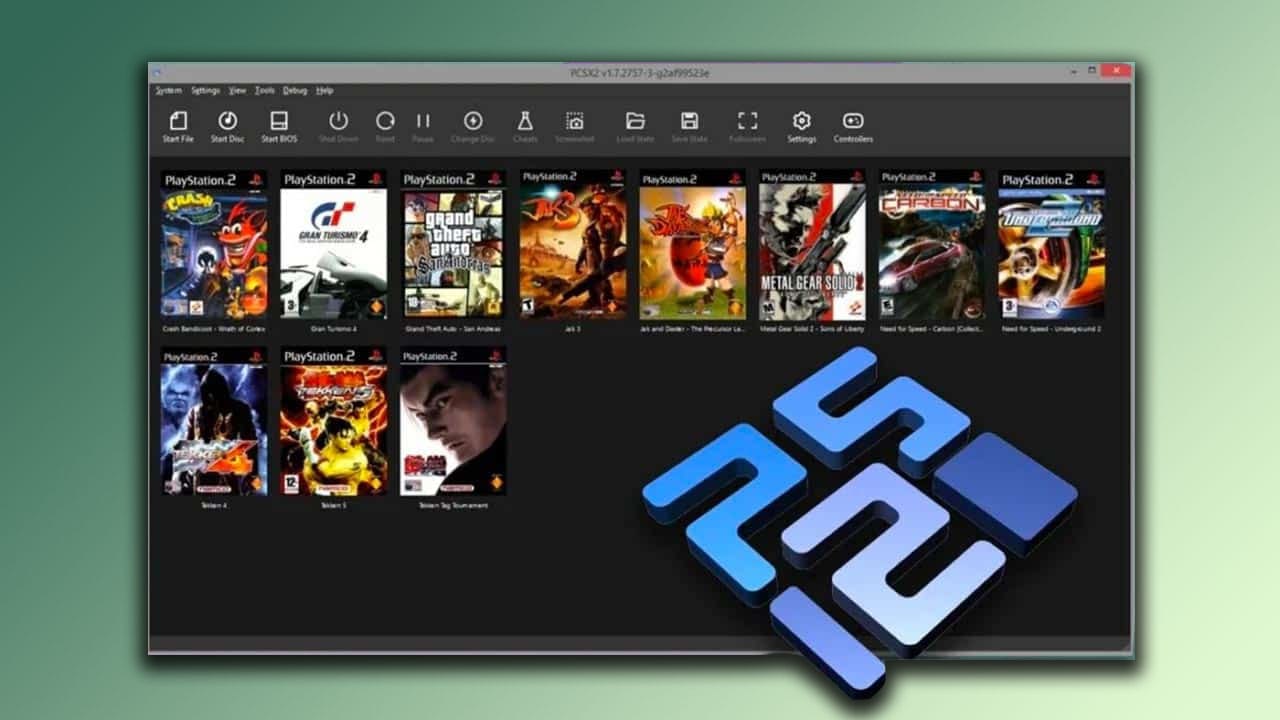Open the Controllers configuration icon
Screen dimensions: 1280x720
click(x=853, y=121)
